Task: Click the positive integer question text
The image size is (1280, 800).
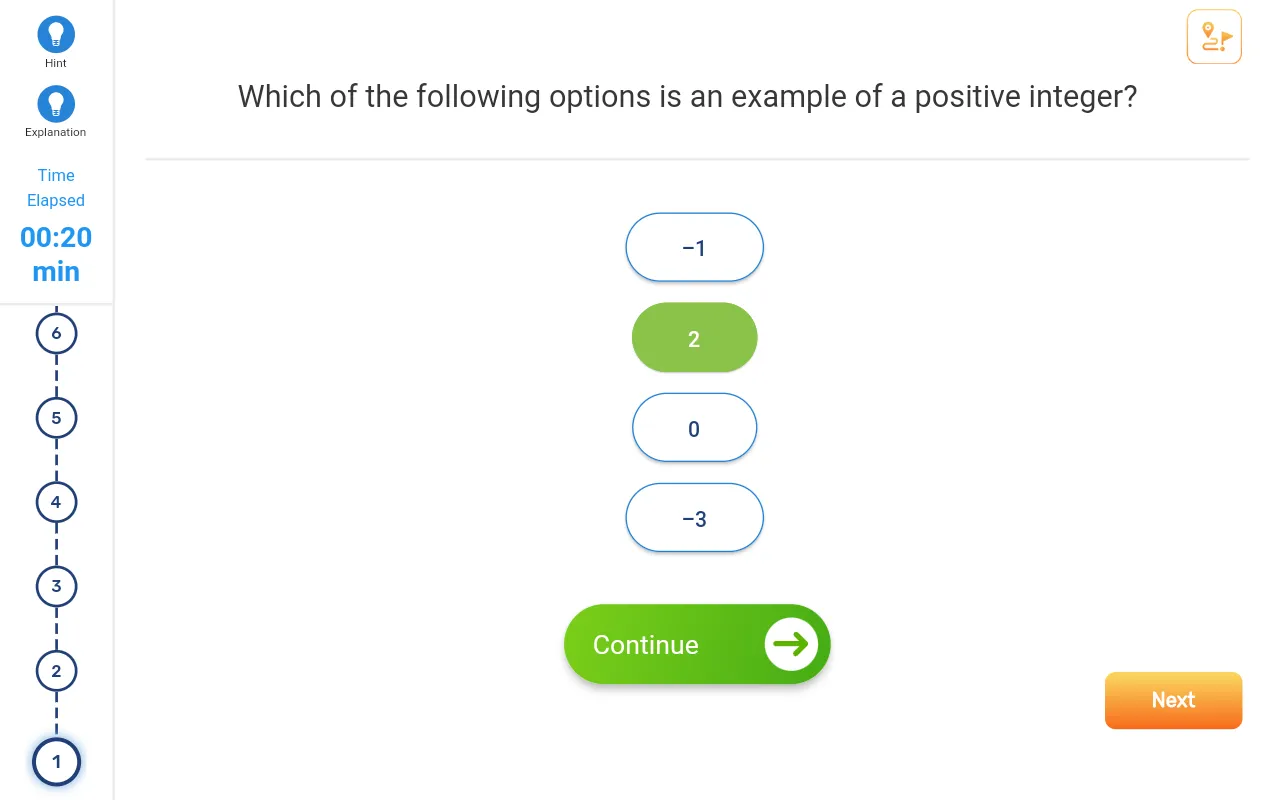Action: [687, 97]
